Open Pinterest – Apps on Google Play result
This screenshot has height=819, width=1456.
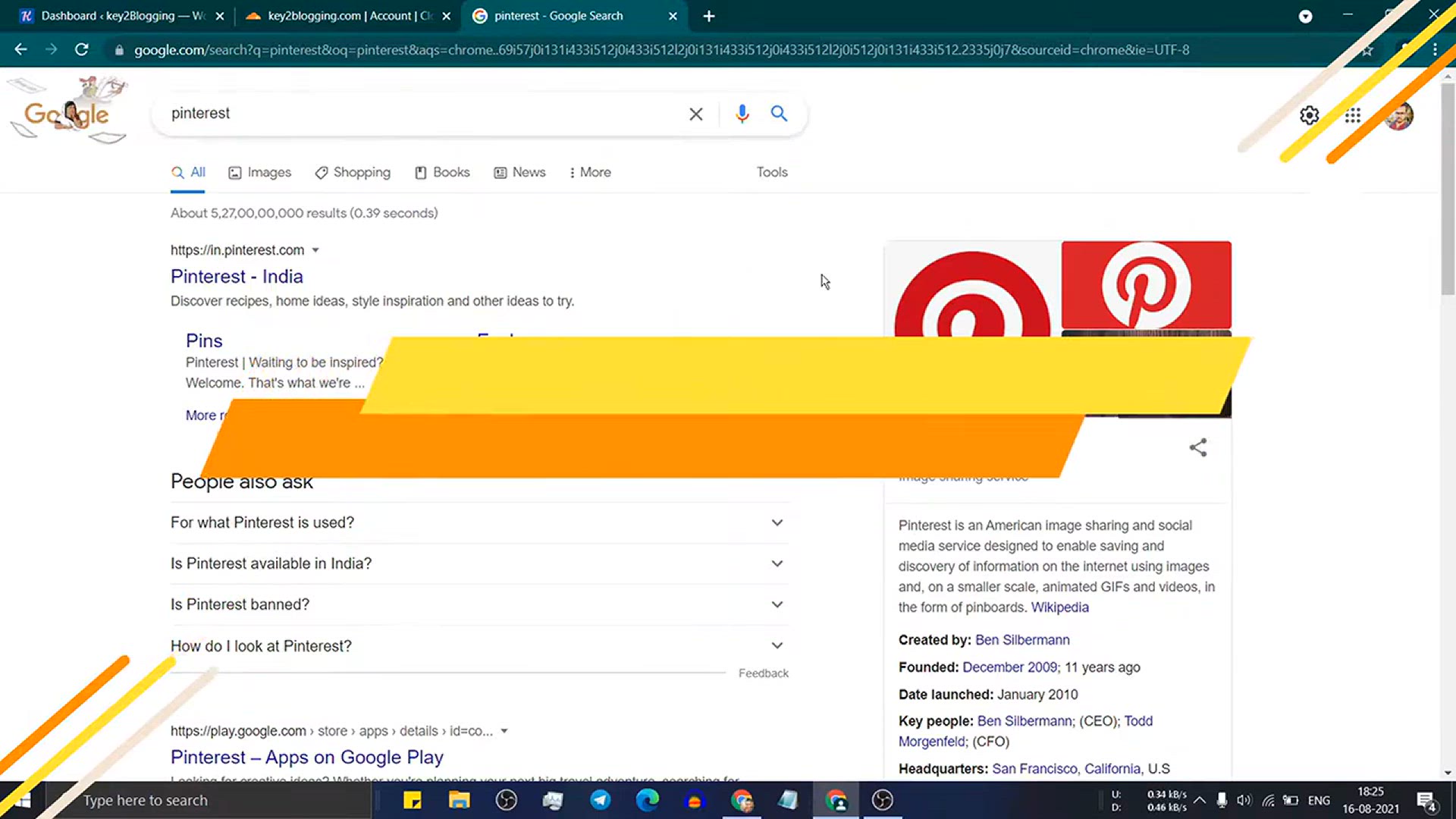307,757
